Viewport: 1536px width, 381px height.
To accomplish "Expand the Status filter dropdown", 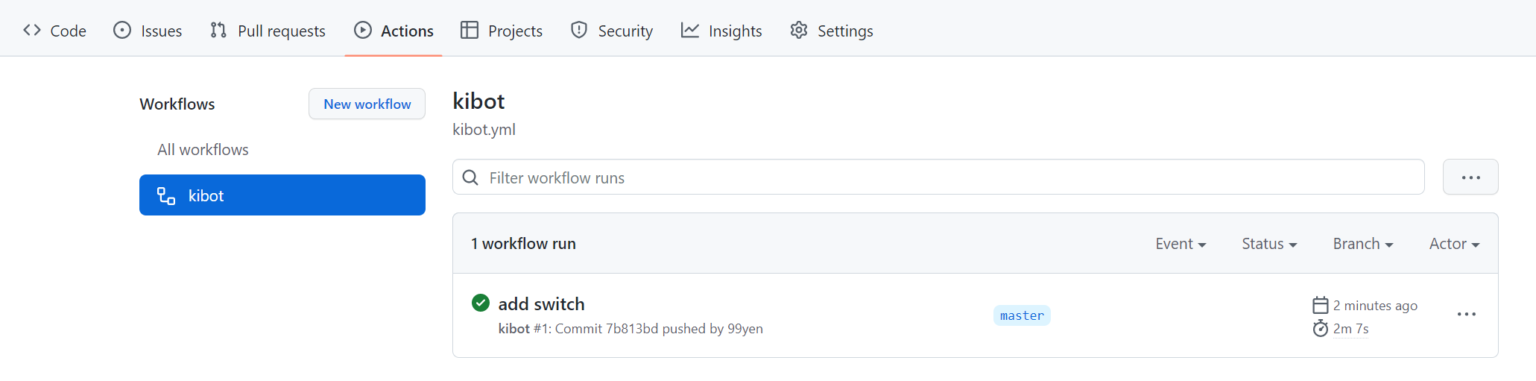I will click(x=1269, y=244).
